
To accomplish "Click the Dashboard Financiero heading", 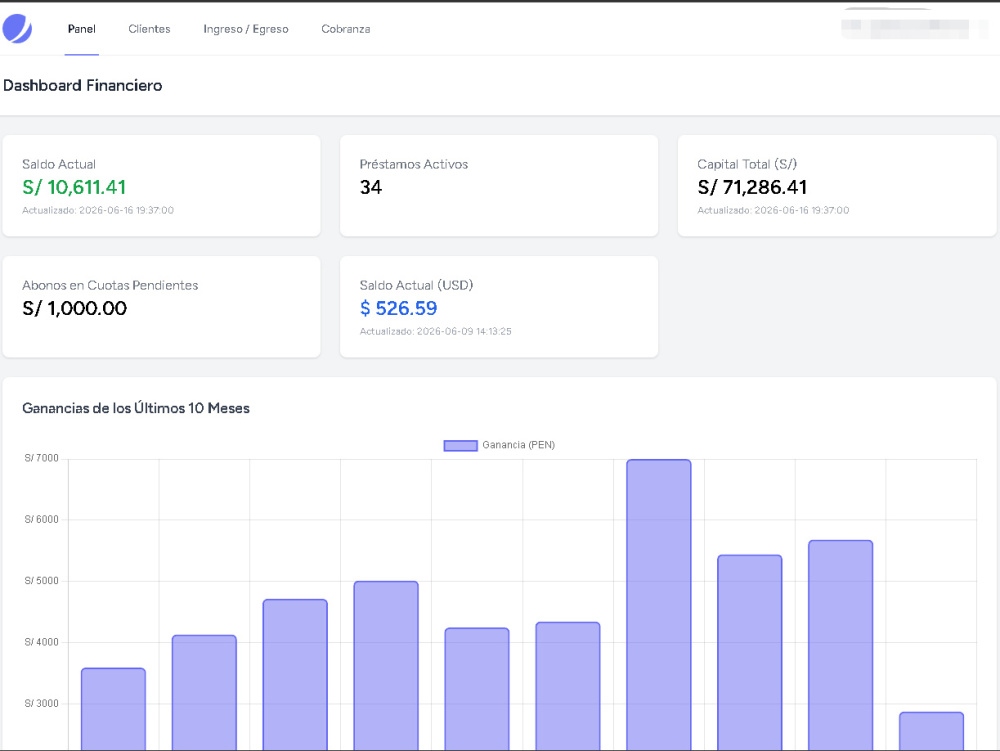I will click(83, 85).
